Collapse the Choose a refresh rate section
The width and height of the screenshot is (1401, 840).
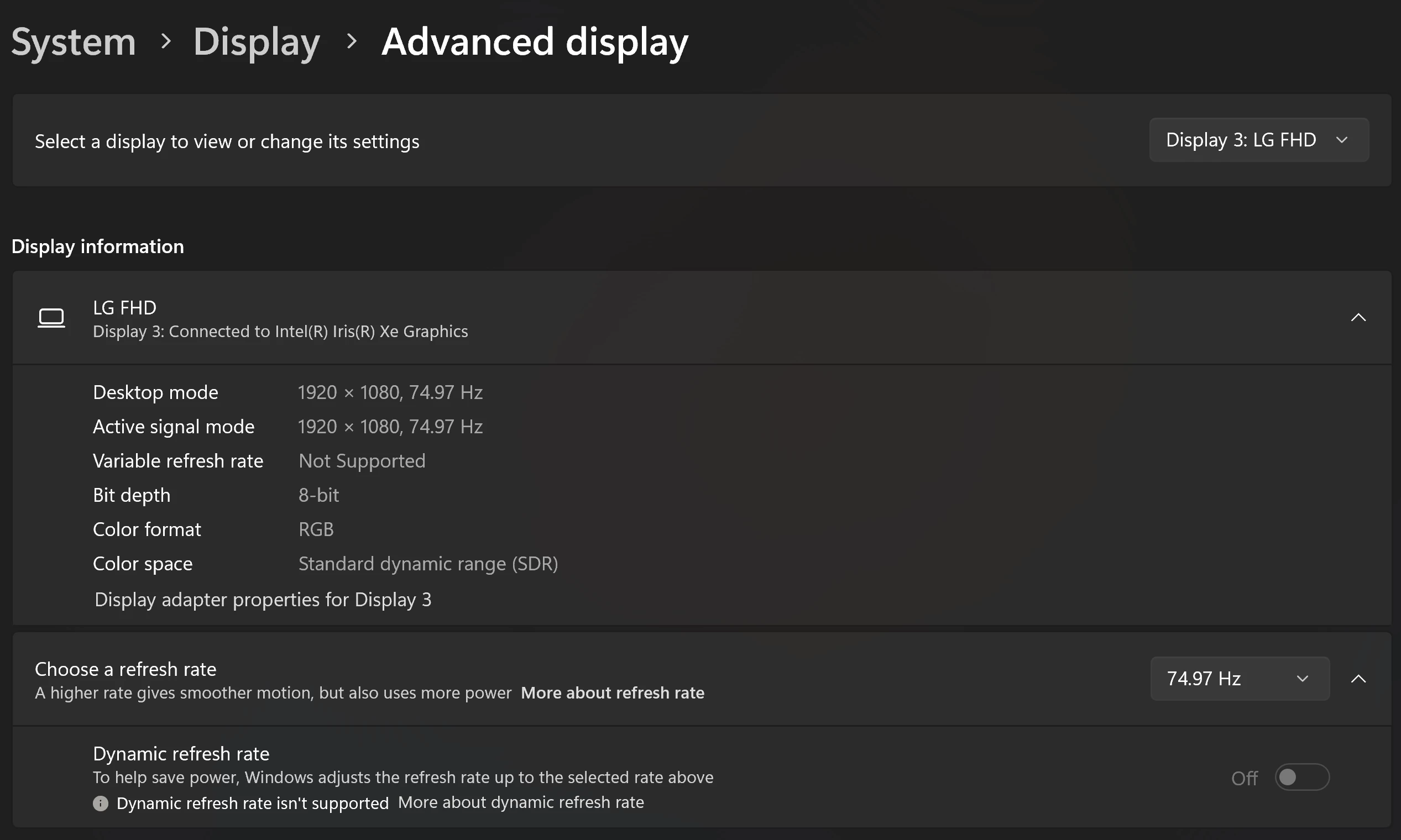1358,679
